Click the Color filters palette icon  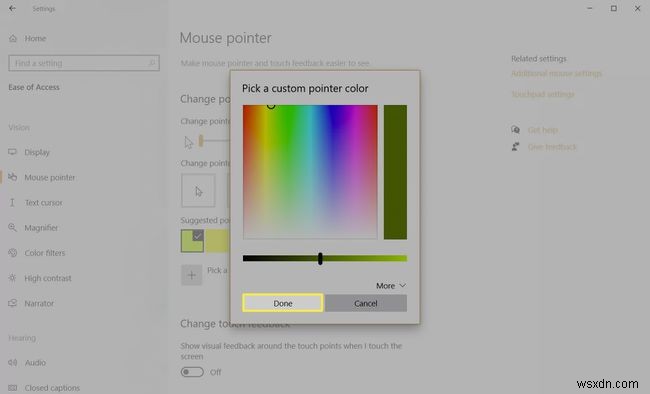point(12,253)
